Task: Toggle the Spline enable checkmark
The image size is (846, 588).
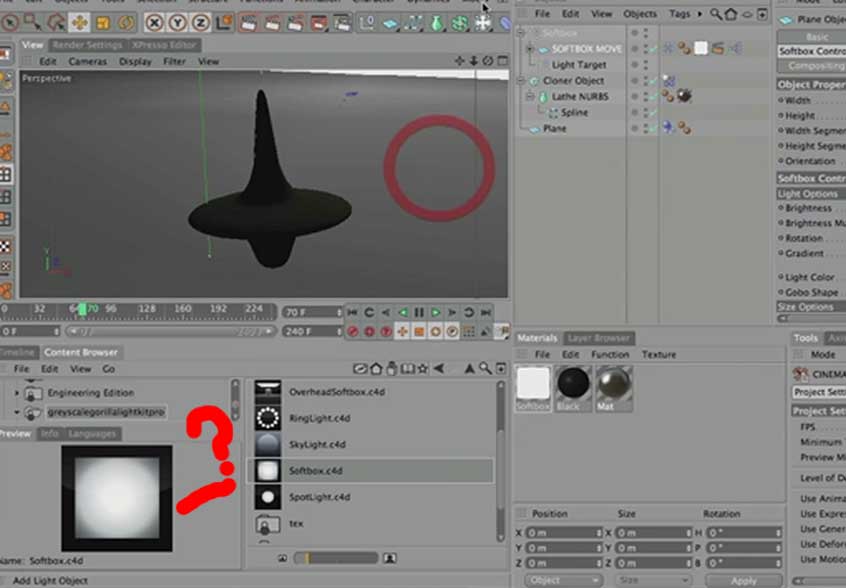Action: click(653, 113)
